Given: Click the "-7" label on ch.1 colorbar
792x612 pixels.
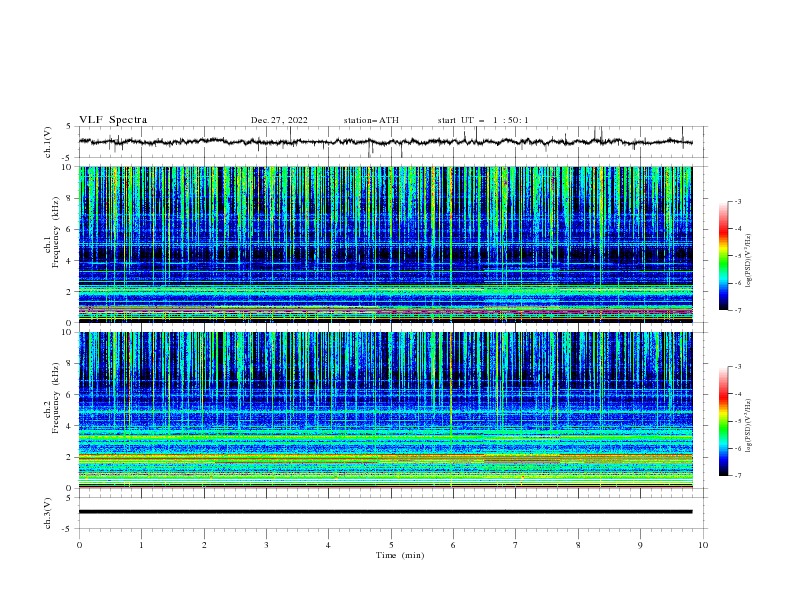Looking at the screenshot, I should click(x=738, y=310).
